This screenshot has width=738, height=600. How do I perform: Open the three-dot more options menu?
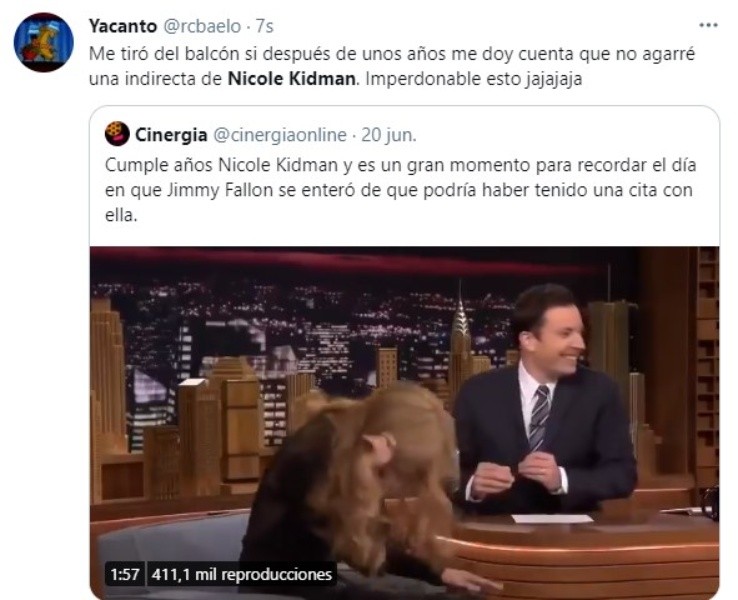(x=708, y=25)
